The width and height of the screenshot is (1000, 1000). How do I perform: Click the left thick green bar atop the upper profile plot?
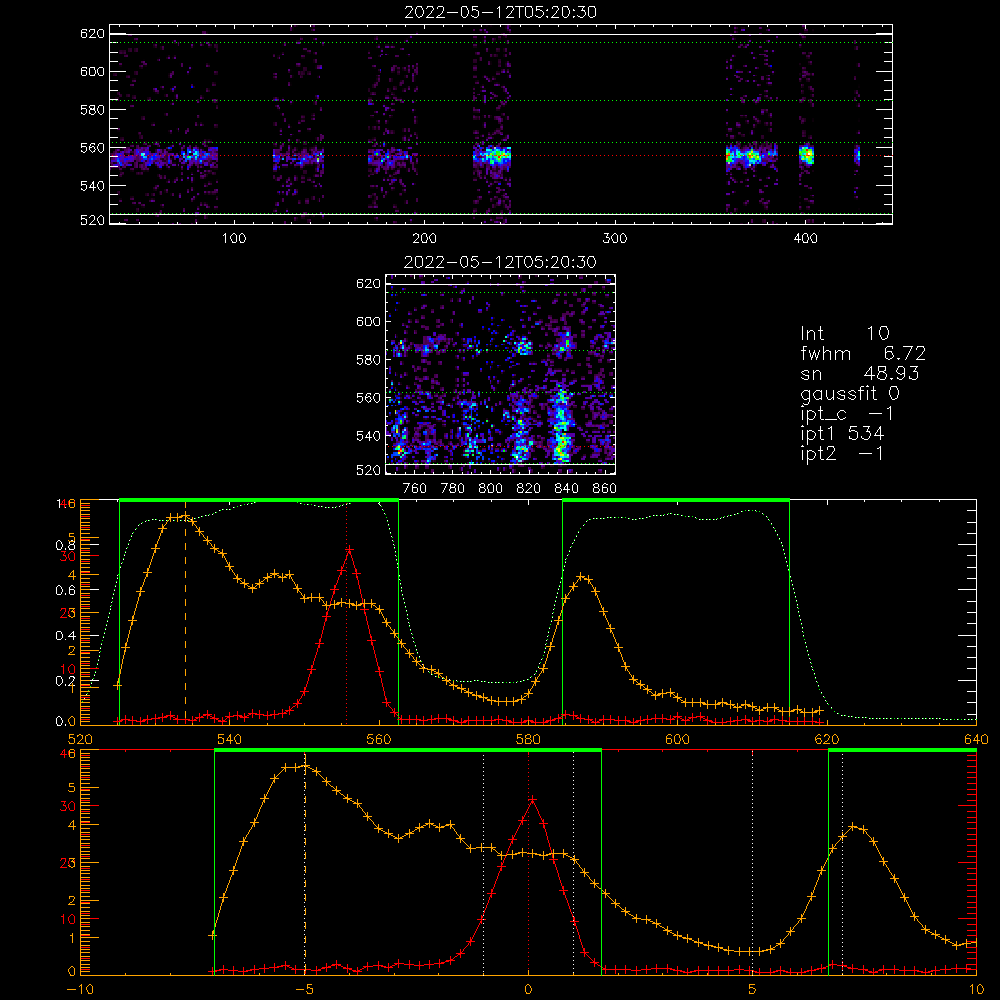tap(259, 500)
